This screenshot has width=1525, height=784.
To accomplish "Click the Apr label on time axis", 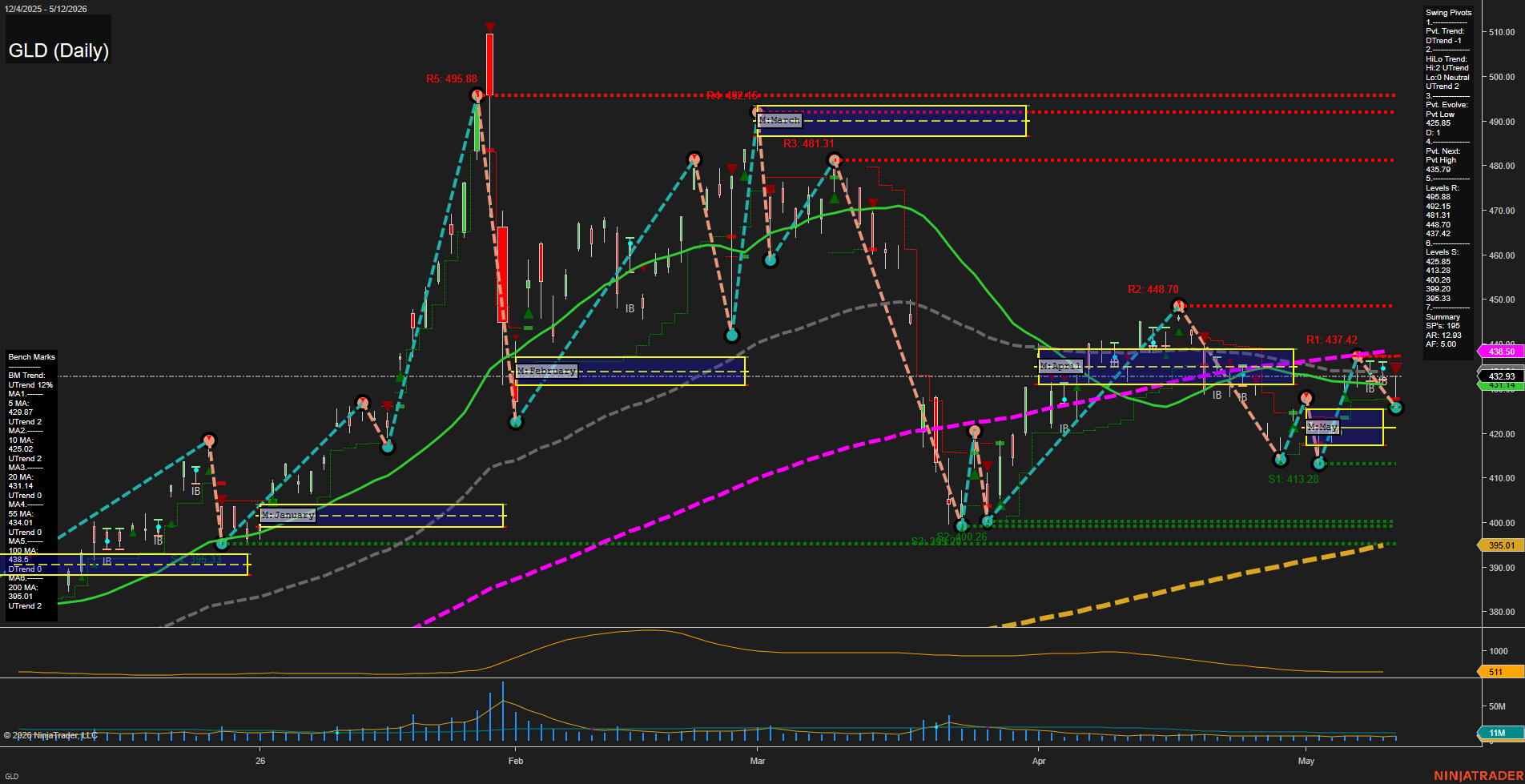I will tap(1039, 761).
